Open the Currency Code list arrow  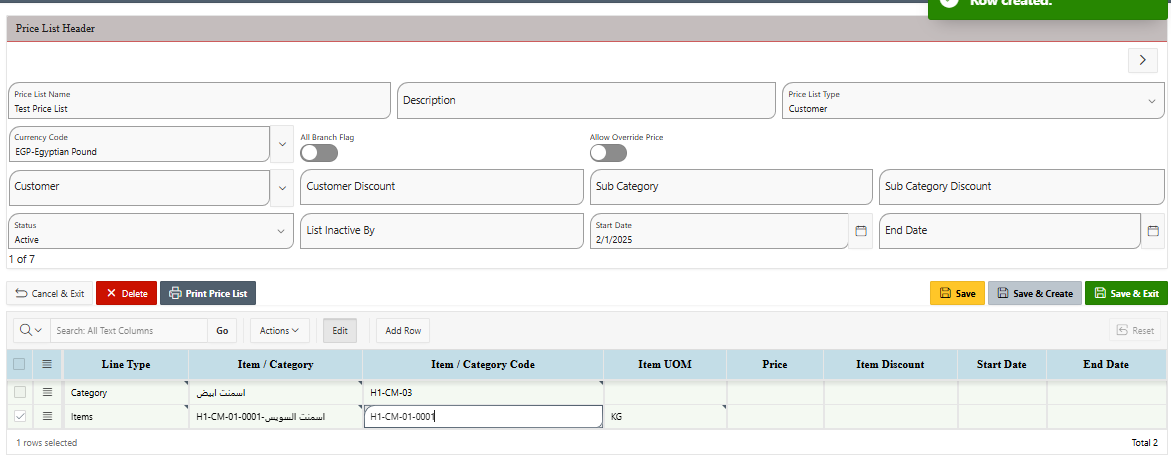pyautogui.click(x=282, y=144)
